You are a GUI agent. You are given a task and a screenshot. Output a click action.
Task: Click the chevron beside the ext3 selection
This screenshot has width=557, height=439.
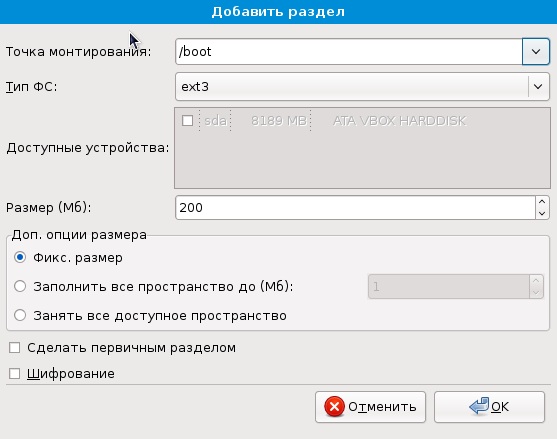click(x=538, y=86)
